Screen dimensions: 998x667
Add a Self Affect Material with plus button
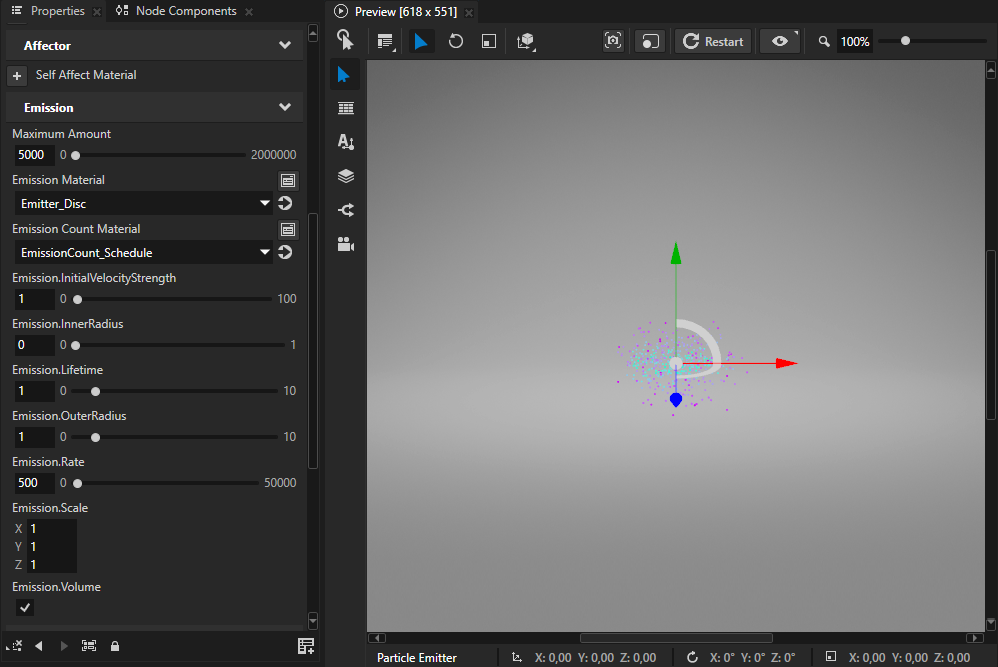pyautogui.click(x=17, y=76)
